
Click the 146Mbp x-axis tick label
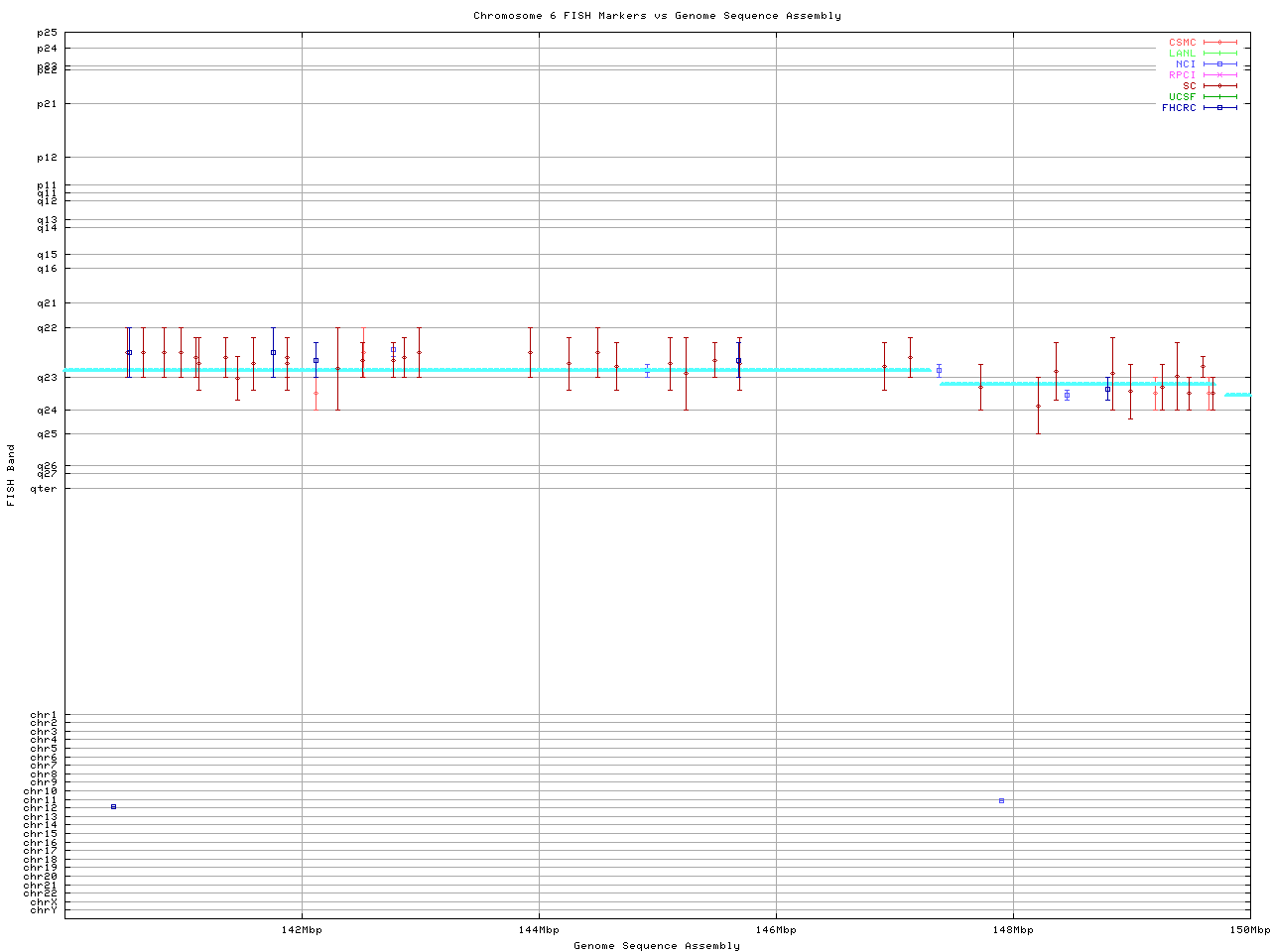[776, 930]
